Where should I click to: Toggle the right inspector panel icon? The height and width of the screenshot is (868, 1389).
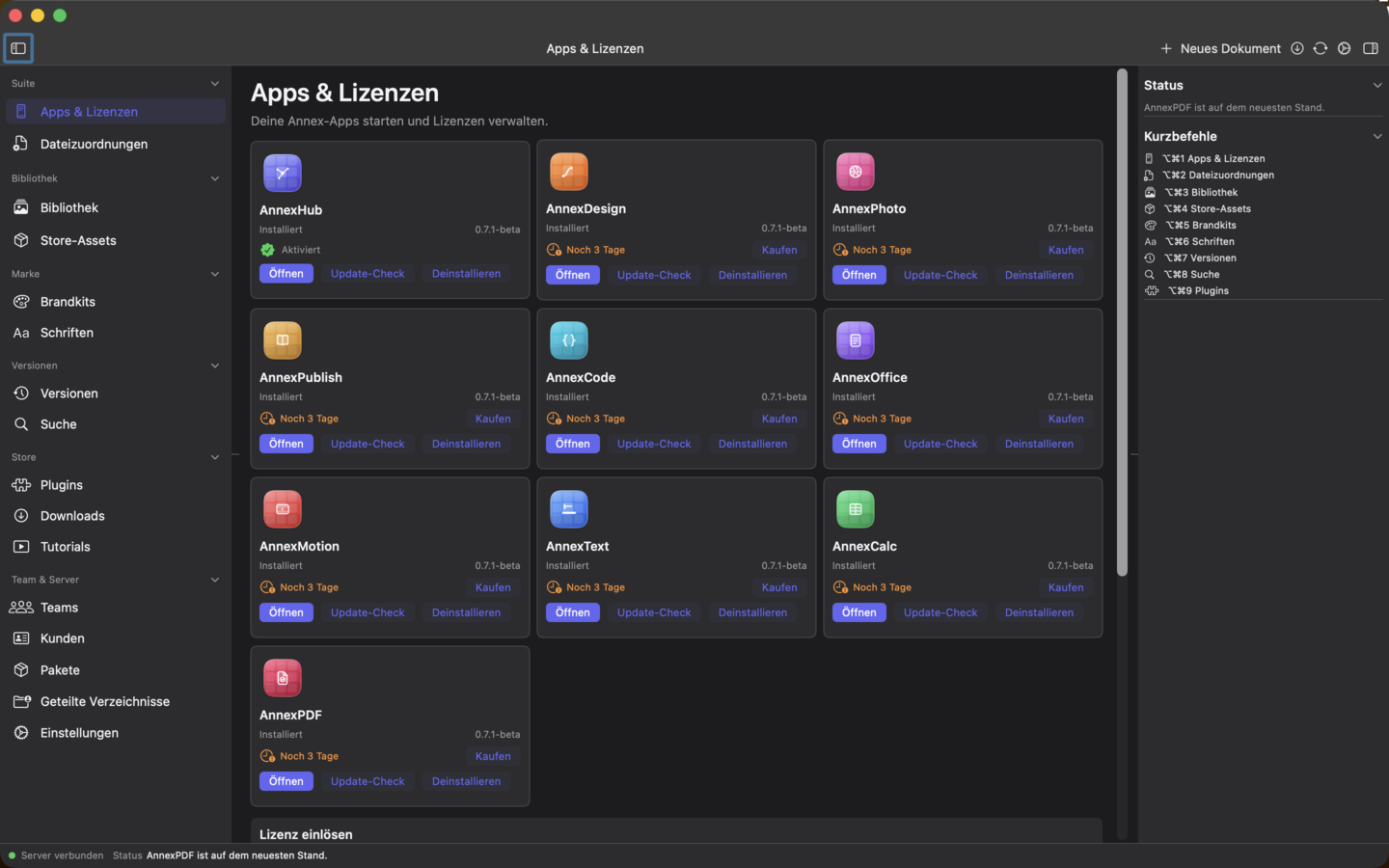pyautogui.click(x=1371, y=48)
